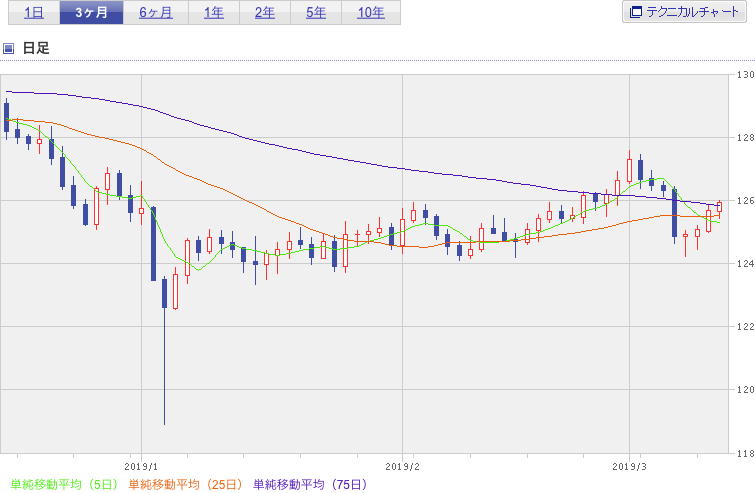Image resolution: width=755 pixels, height=493 pixels.
Task: Click the 120 price axis label
Action: pyautogui.click(x=745, y=390)
